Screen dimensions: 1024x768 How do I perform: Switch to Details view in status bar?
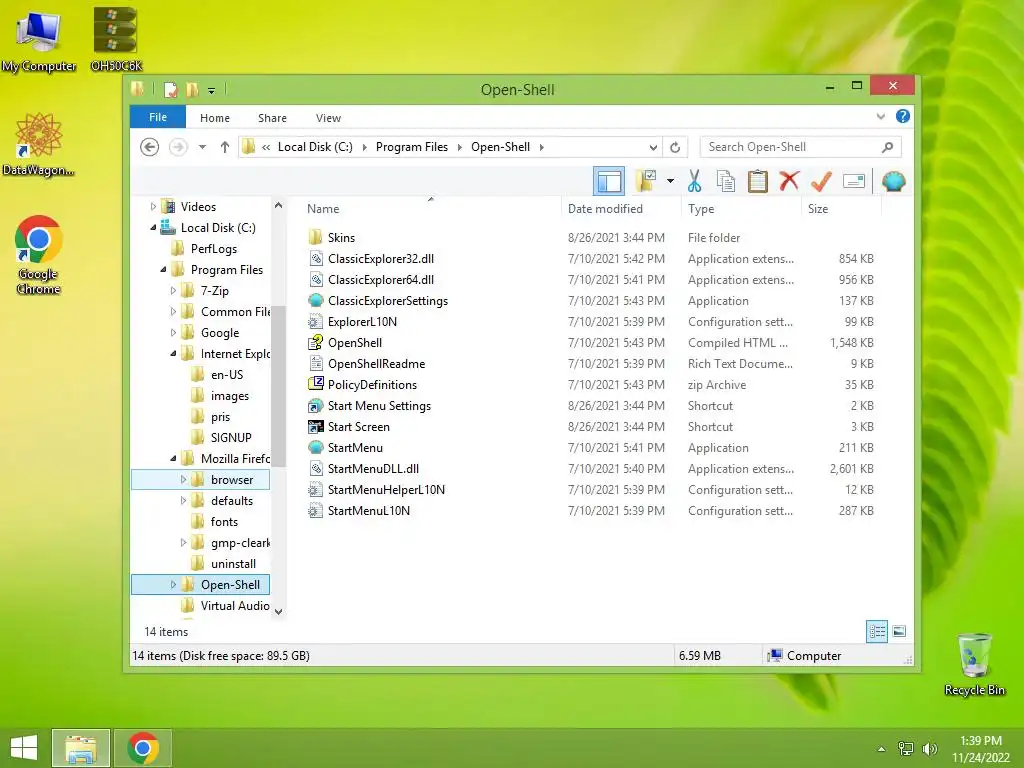[x=876, y=631]
